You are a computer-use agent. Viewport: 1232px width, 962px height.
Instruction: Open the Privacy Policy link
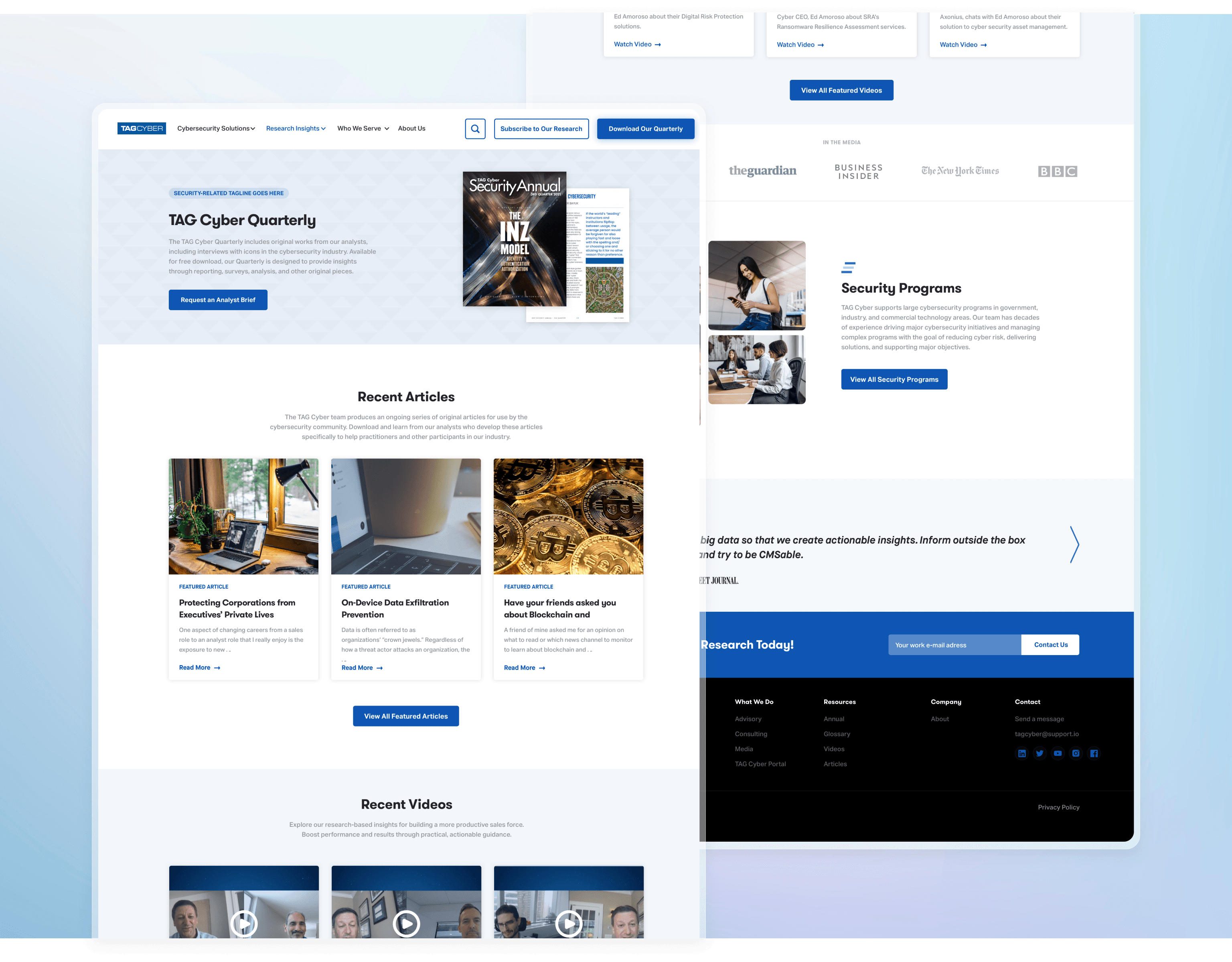(1058, 808)
